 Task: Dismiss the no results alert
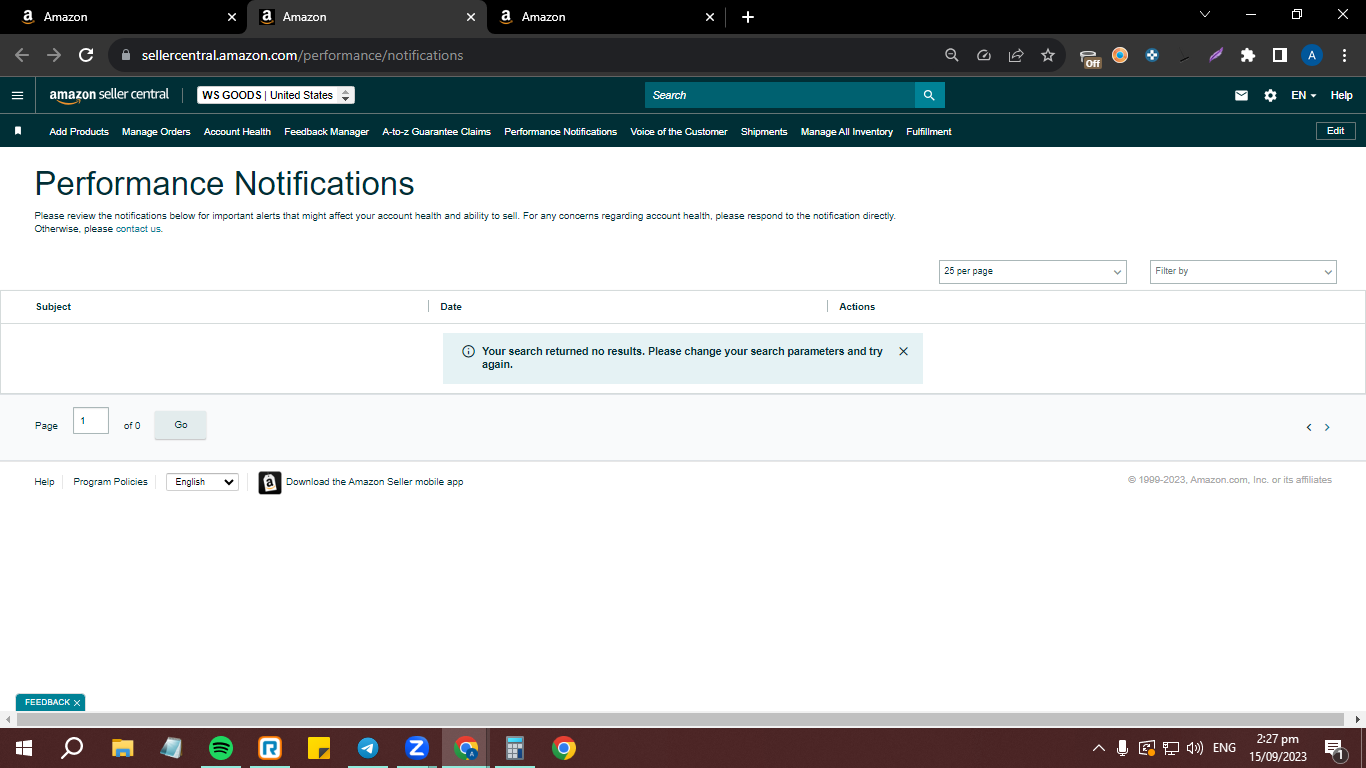[x=903, y=351]
